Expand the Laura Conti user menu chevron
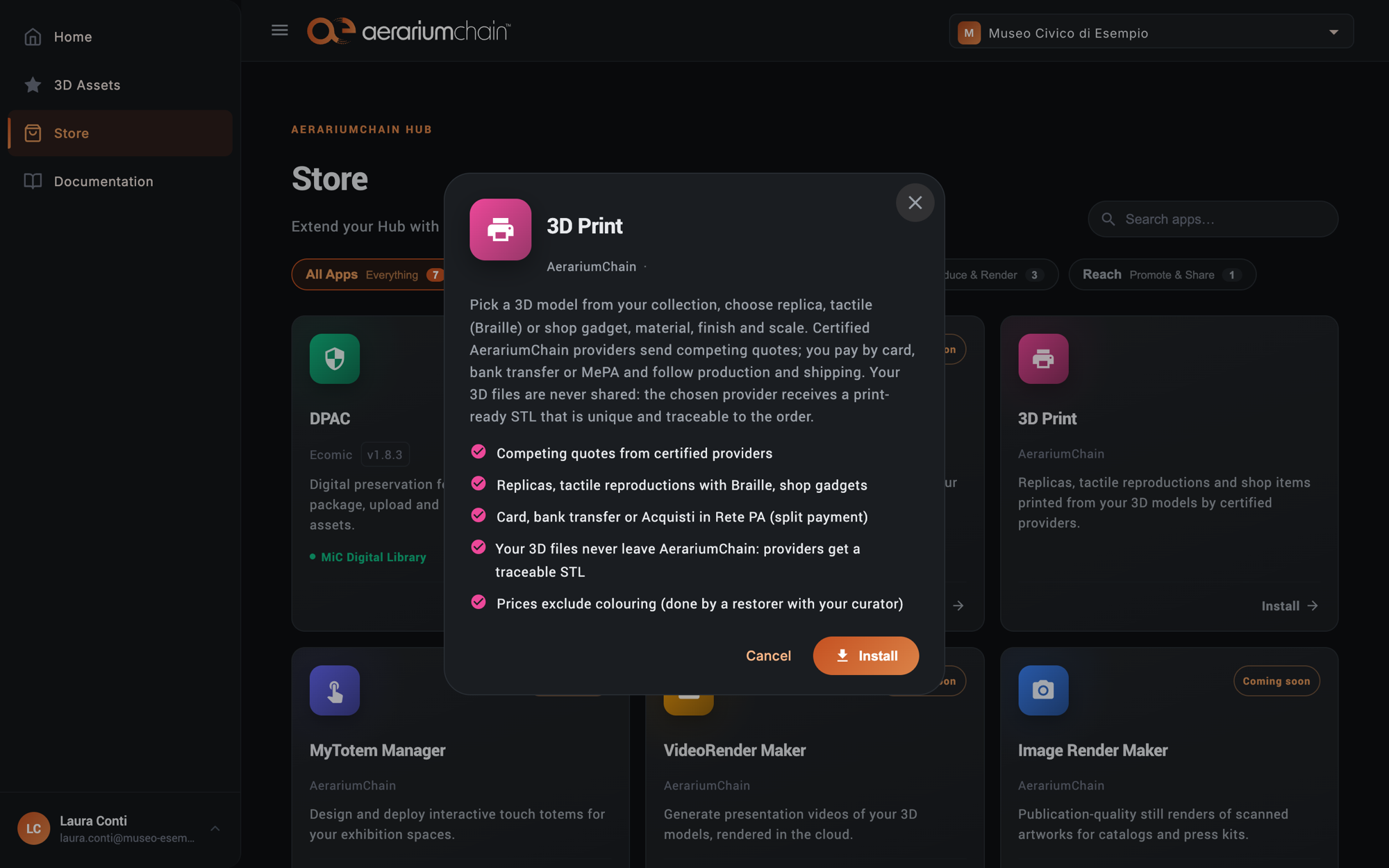Viewport: 1389px width, 868px height. (x=215, y=828)
